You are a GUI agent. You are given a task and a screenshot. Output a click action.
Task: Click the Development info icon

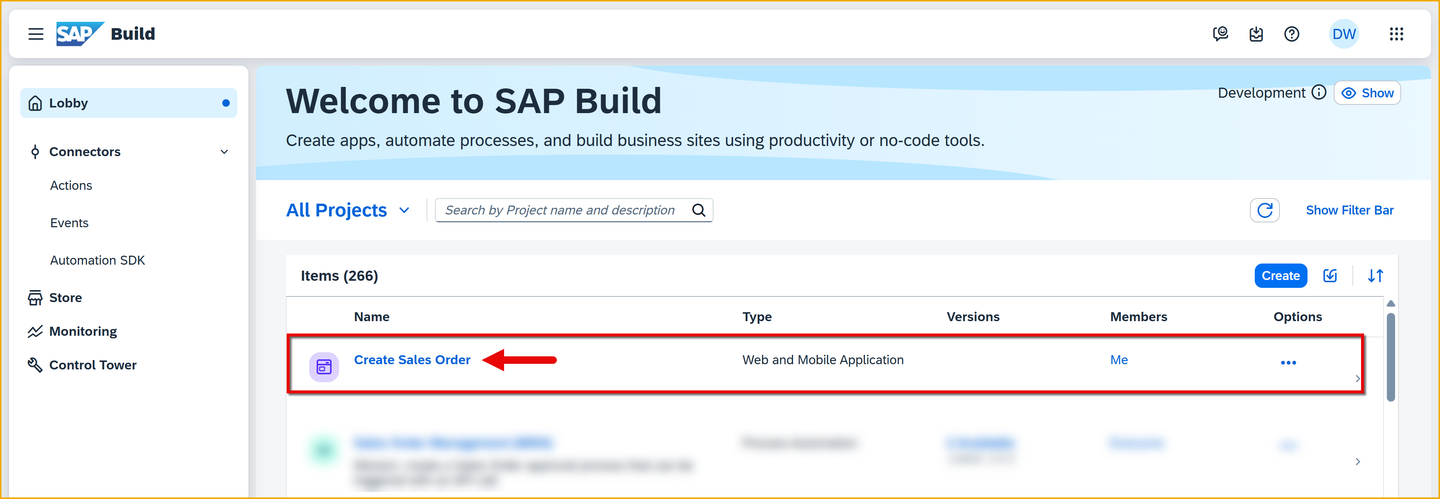coord(1319,93)
